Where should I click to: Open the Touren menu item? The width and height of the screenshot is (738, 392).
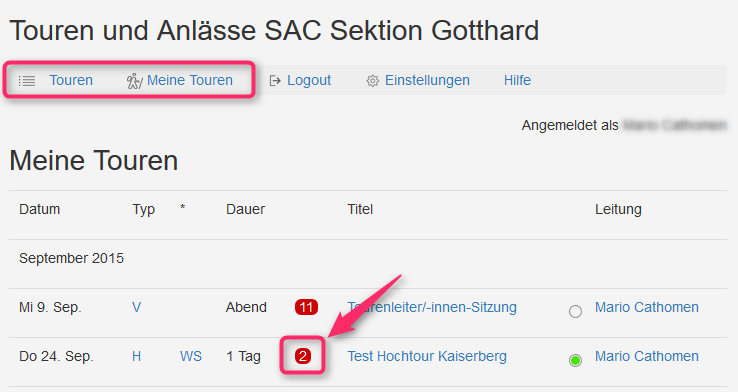point(71,80)
